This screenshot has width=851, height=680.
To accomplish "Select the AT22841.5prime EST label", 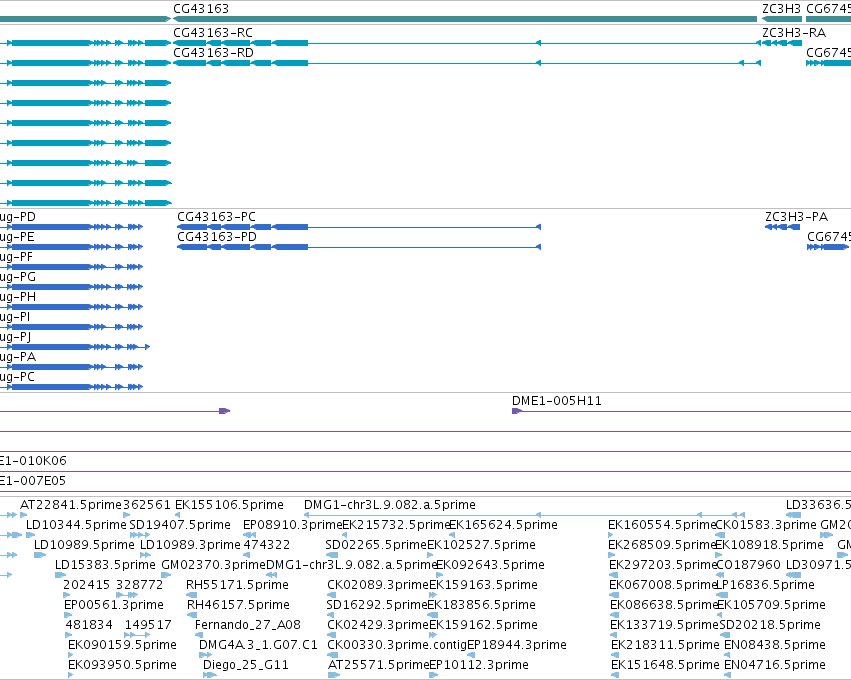I will [x=71, y=505].
